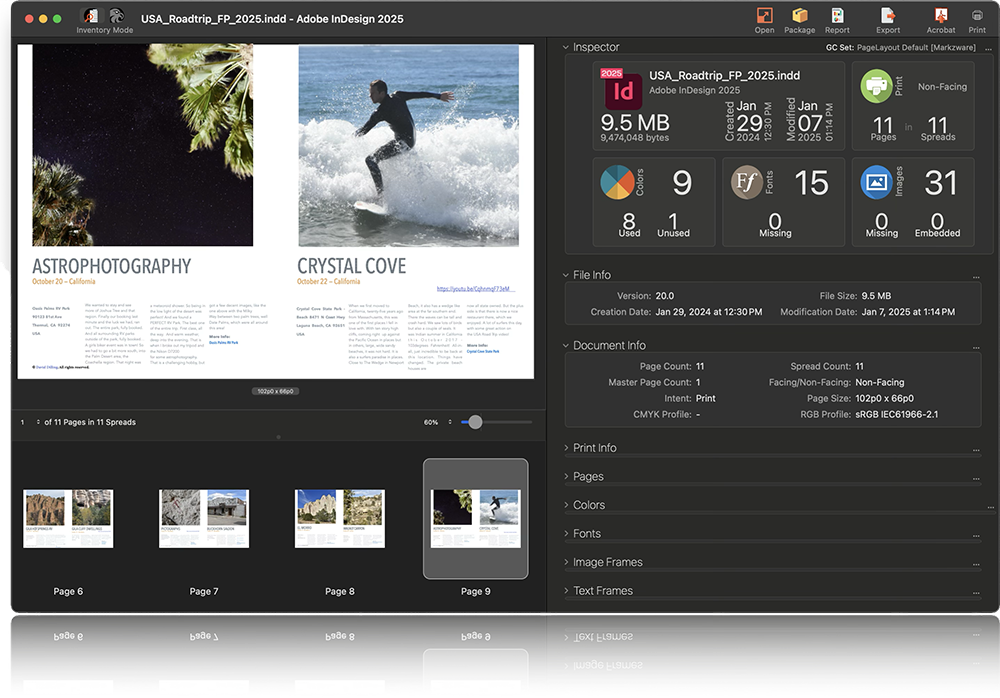Click the Package box icon
The image size is (1000, 698).
click(x=800, y=15)
